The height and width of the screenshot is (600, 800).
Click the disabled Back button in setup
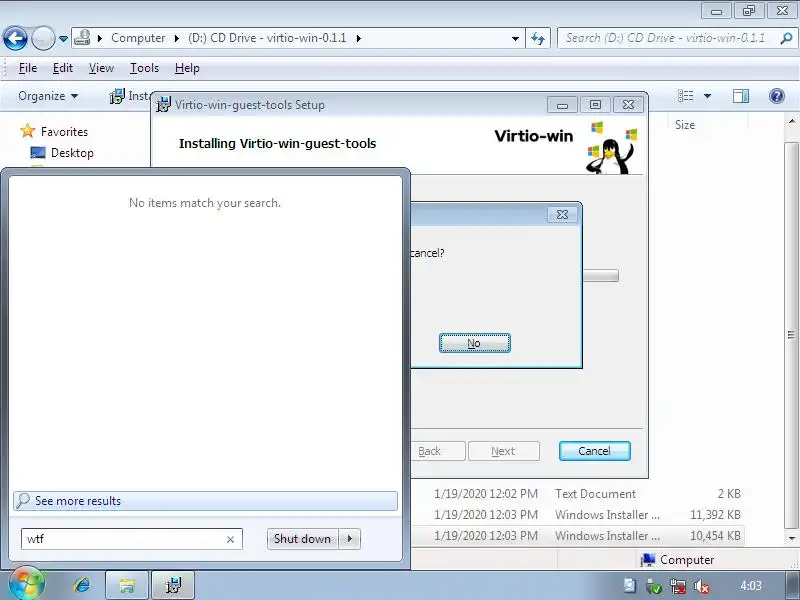coord(437,451)
